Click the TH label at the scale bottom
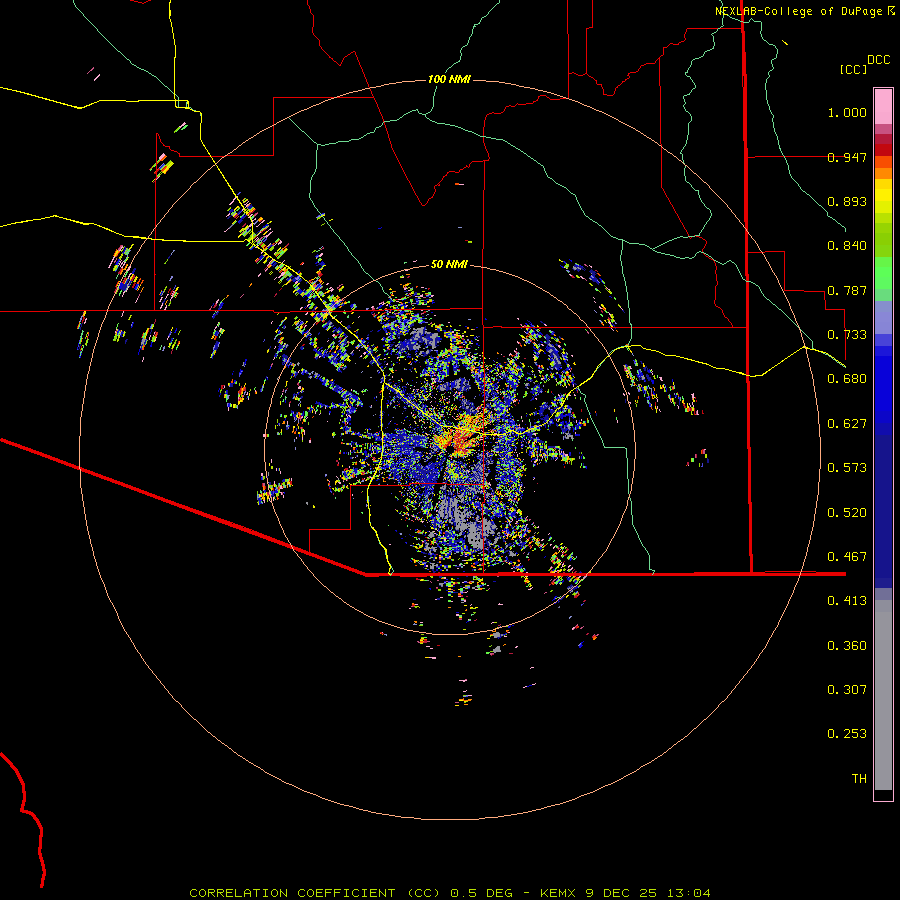Image resolution: width=900 pixels, height=900 pixels. [859, 779]
